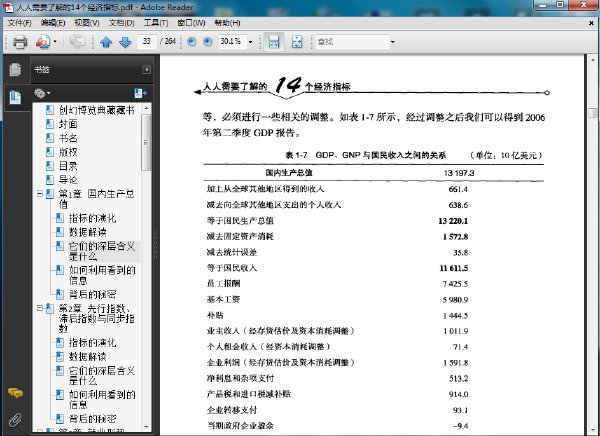
Task: Open the attachments paperclip icon
Action: pos(15,420)
